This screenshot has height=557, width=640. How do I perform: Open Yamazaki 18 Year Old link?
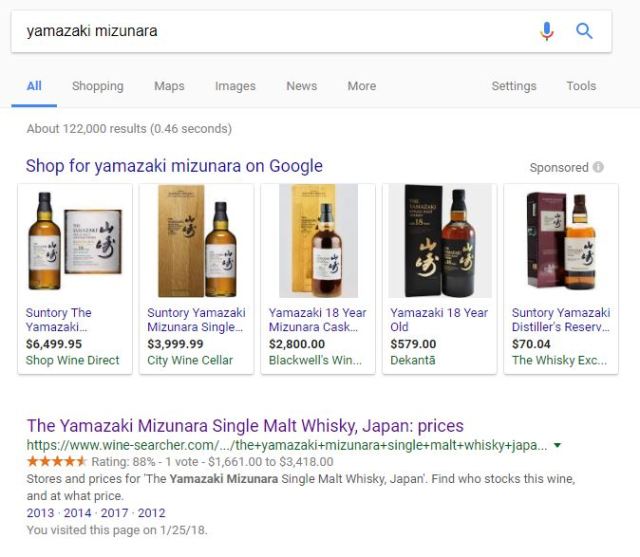point(439,320)
